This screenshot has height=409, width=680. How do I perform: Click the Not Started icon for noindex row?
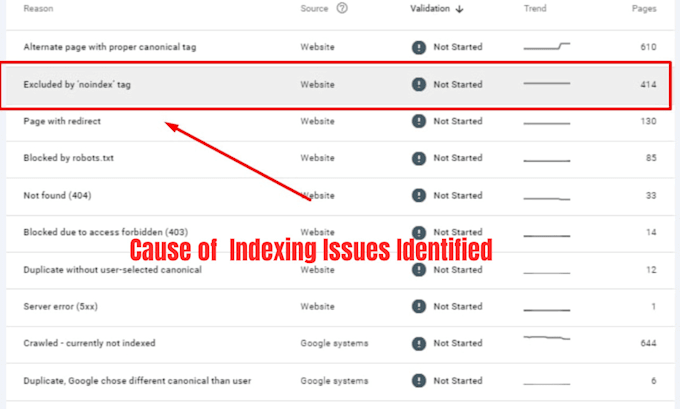click(x=418, y=84)
